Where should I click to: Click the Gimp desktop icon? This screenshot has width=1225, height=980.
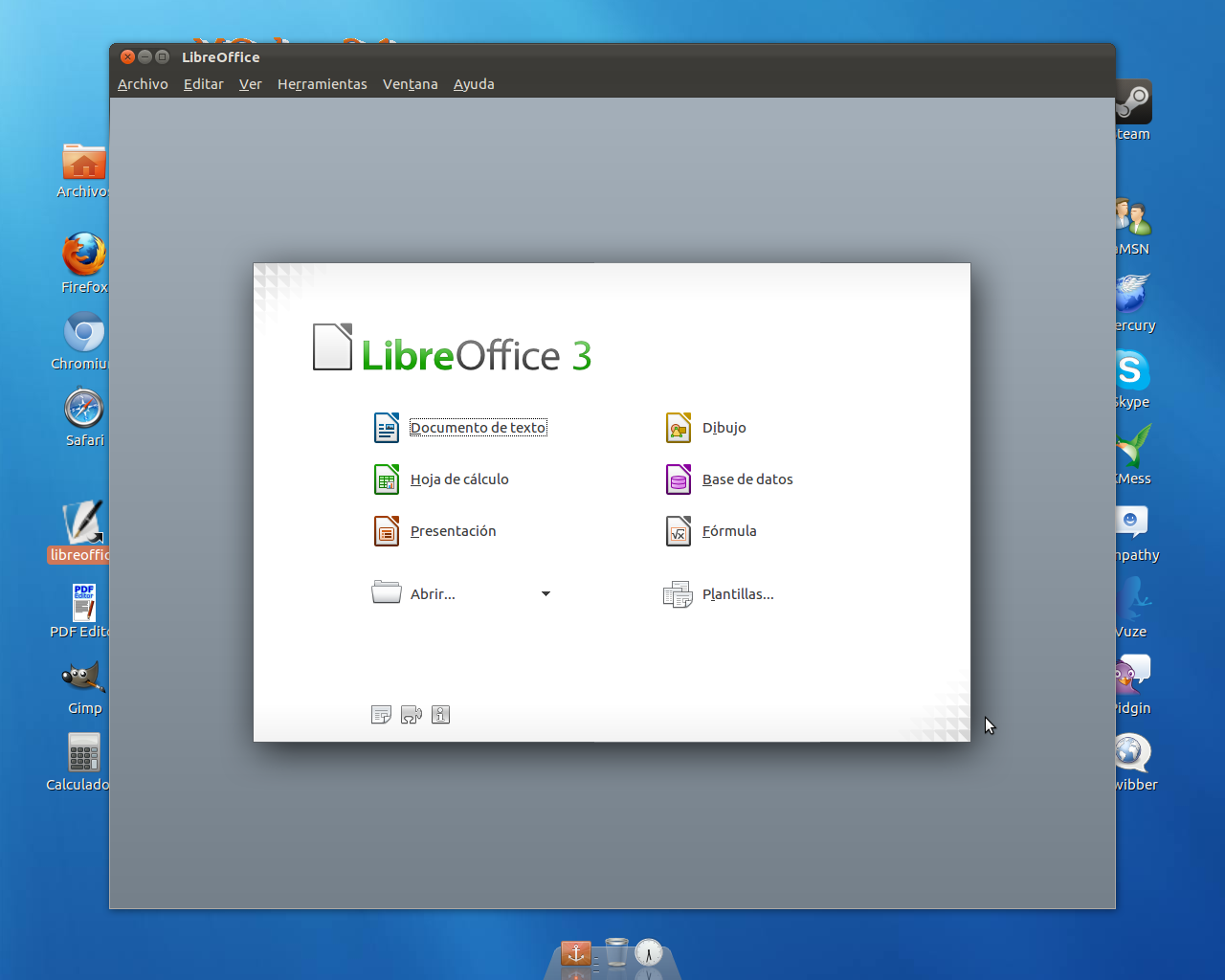[x=83, y=677]
